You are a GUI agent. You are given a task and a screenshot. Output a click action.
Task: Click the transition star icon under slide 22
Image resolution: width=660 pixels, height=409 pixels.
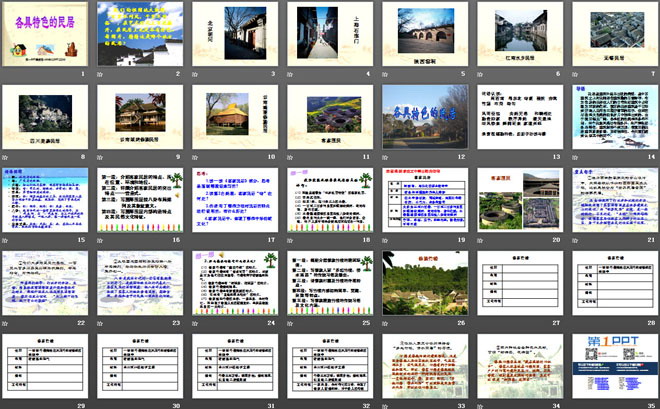(6, 323)
